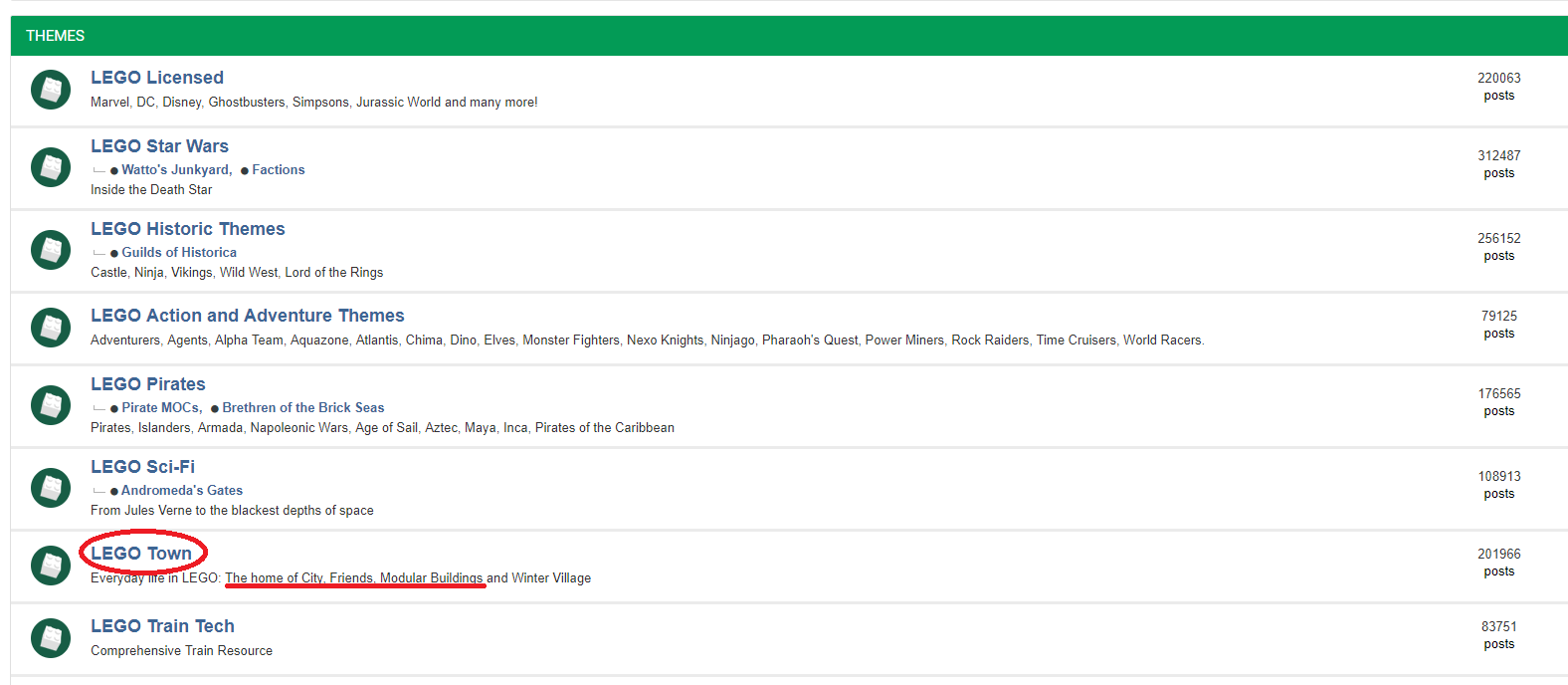
Task: Go to Watto's Junkyard subforum
Action: pos(176,170)
